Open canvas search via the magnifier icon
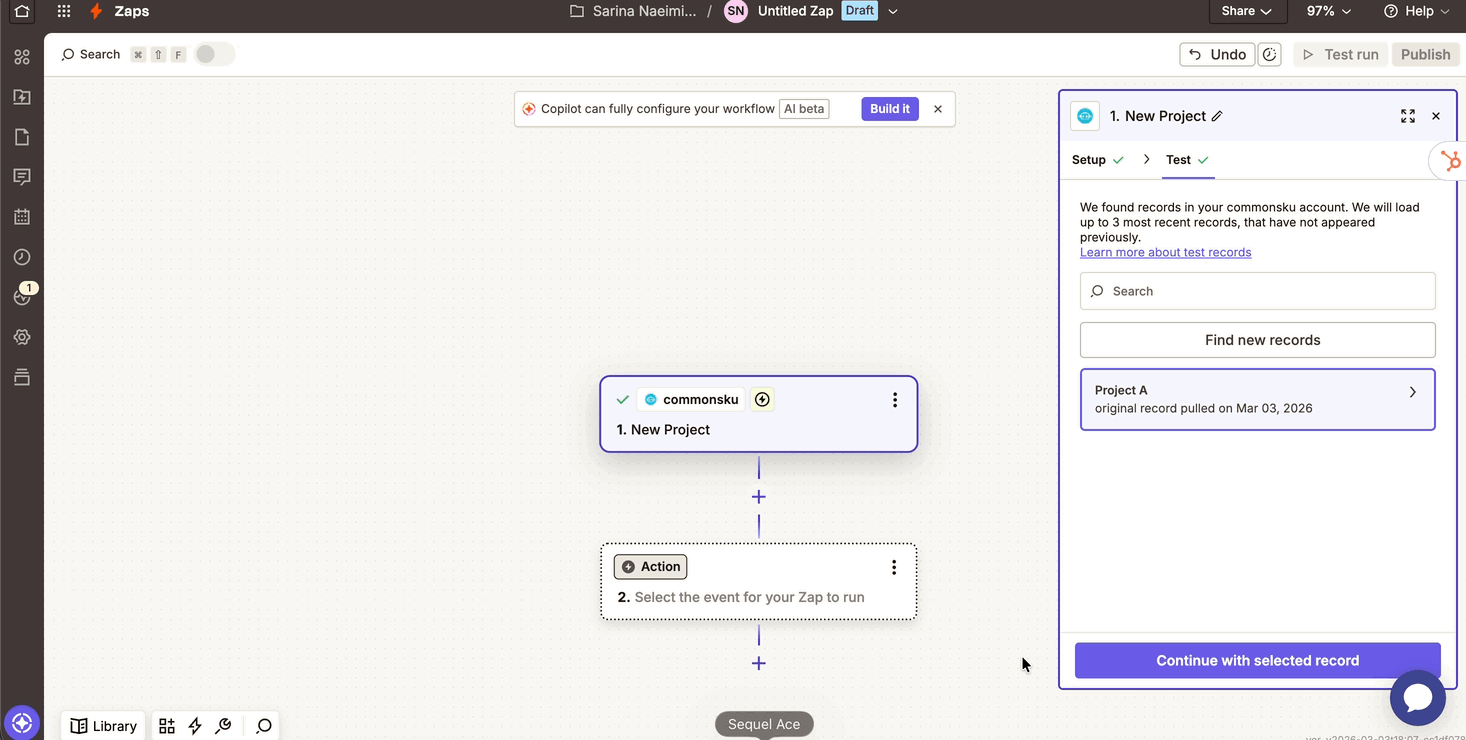Viewport: 1466px width, 740px height. (x=262, y=725)
